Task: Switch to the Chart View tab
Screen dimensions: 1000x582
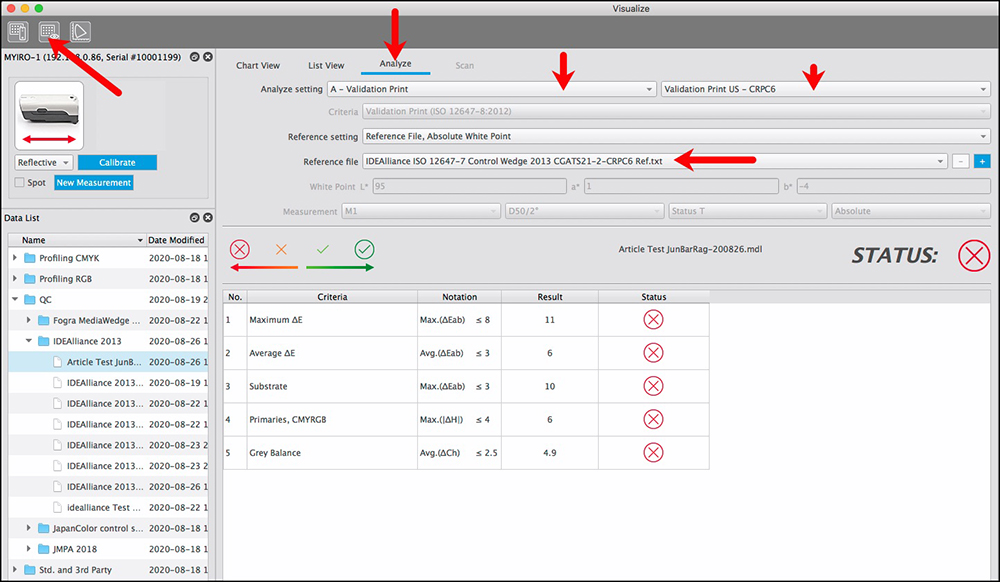Action: pyautogui.click(x=258, y=66)
